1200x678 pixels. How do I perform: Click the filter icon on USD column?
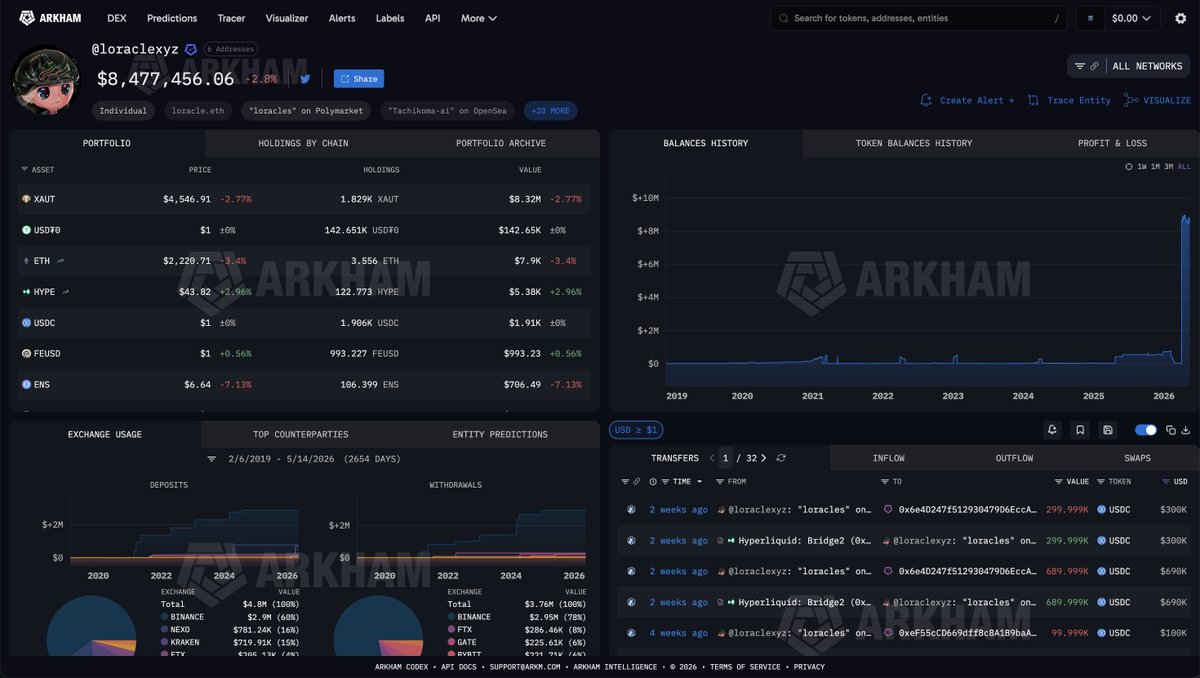[1167, 482]
